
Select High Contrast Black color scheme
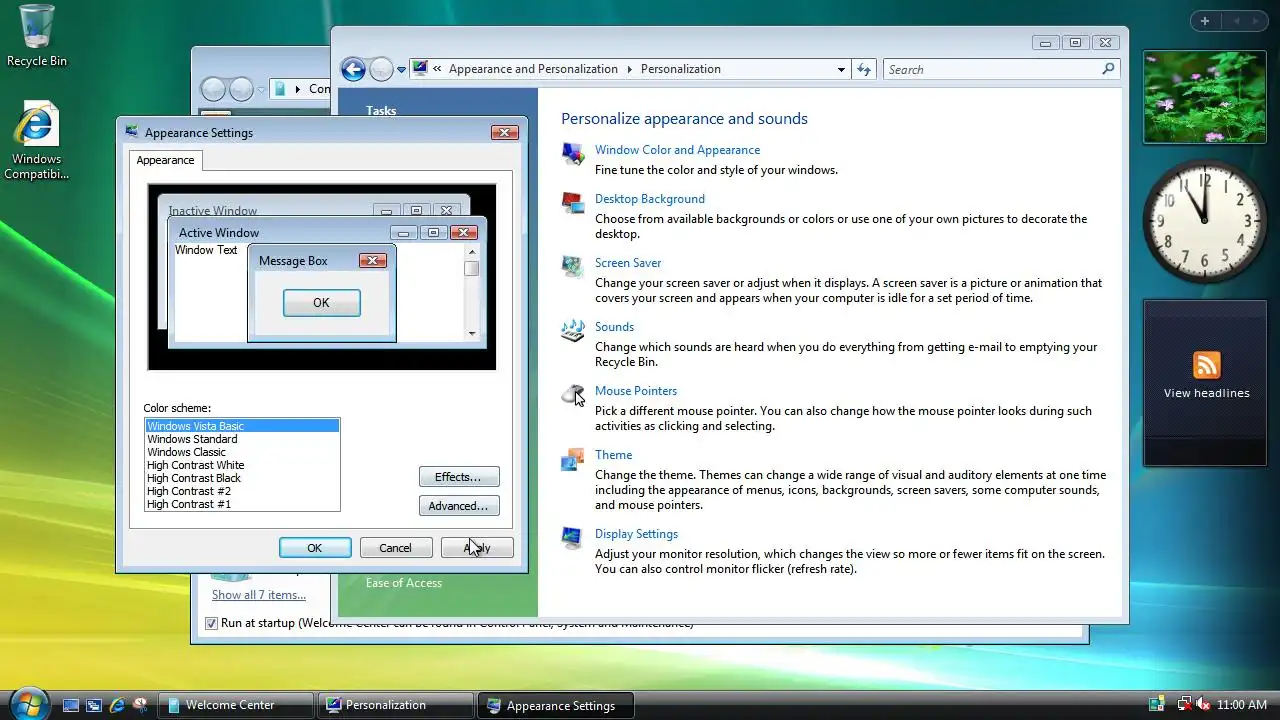point(242,478)
